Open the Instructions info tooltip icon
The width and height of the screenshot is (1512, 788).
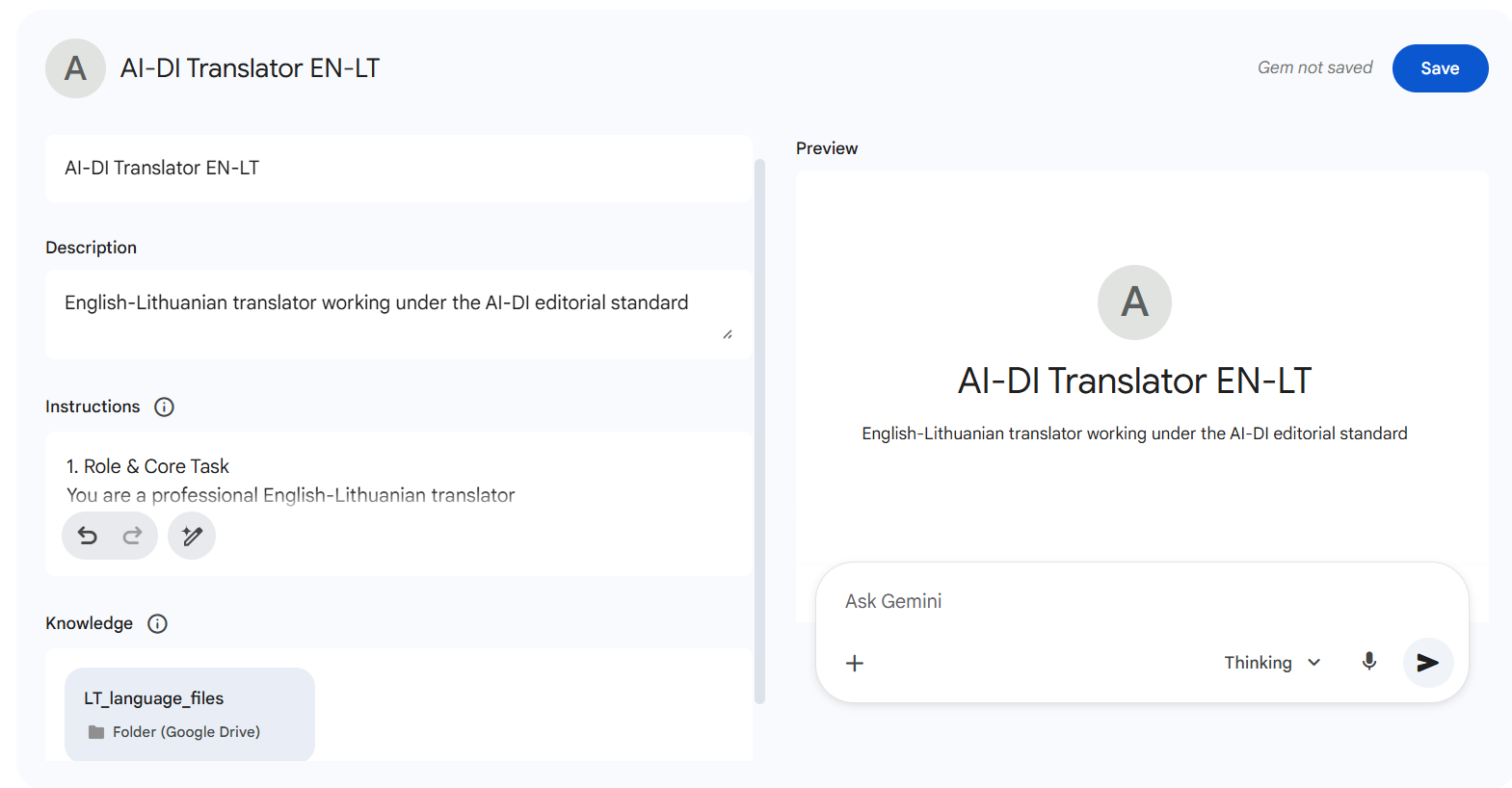pyautogui.click(x=165, y=407)
